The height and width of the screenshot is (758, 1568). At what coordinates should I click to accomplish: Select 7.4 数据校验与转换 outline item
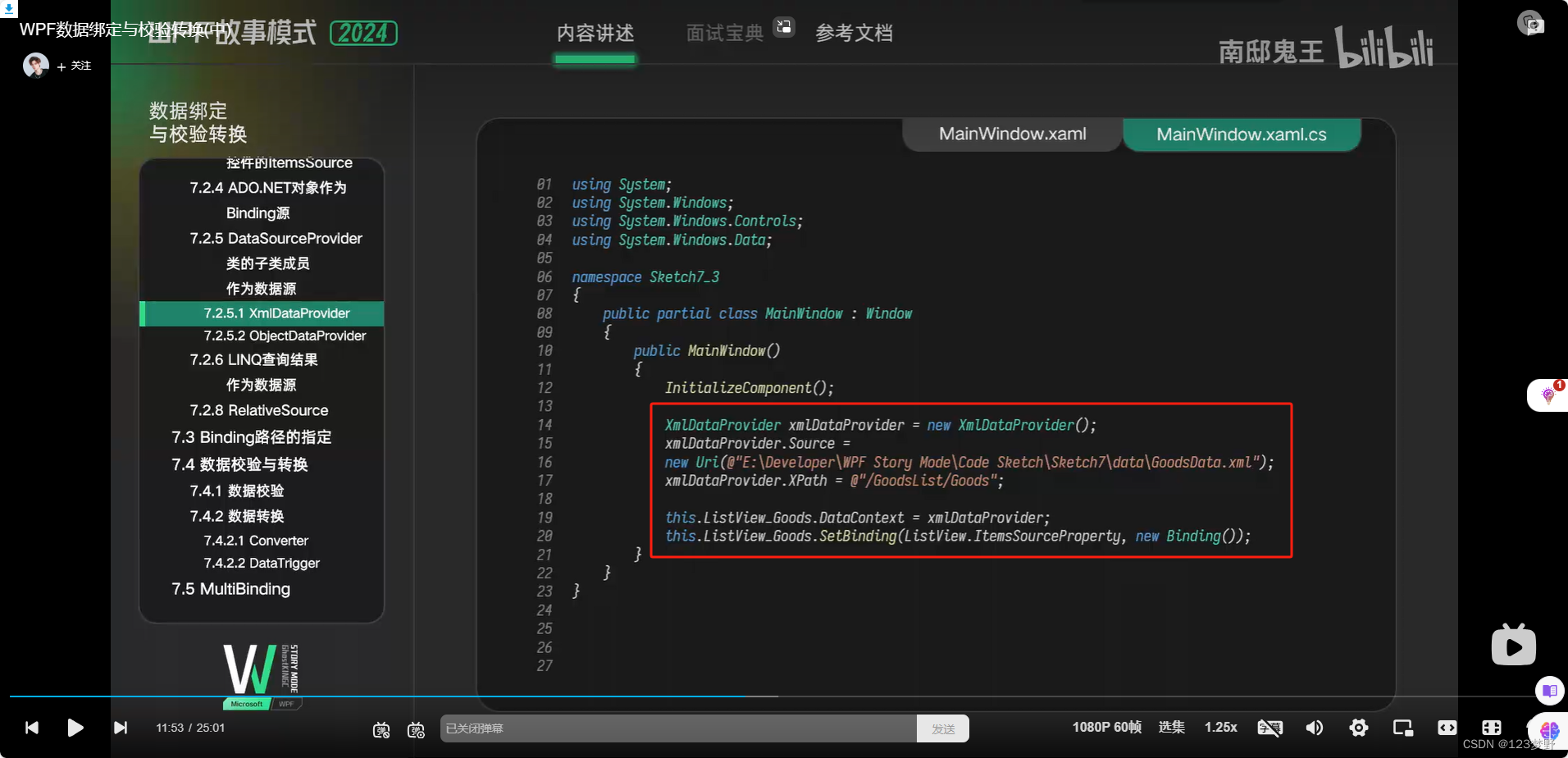point(239,464)
